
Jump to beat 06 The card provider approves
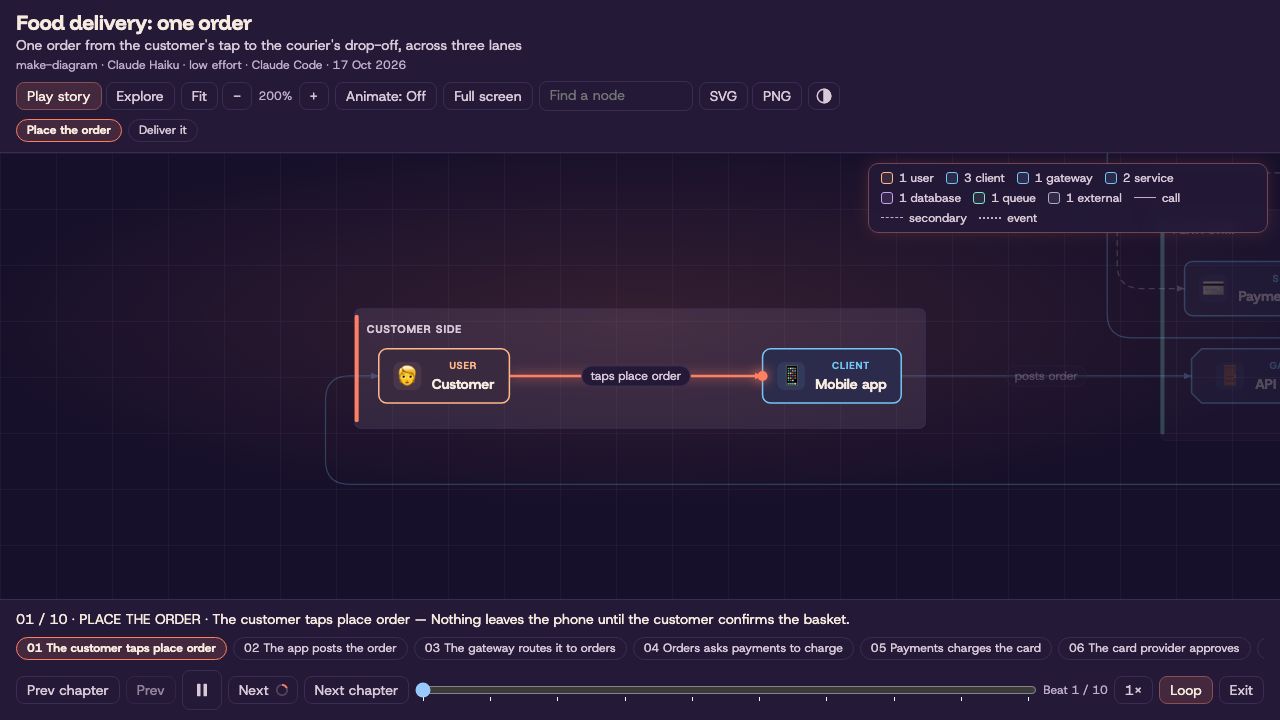(1154, 648)
